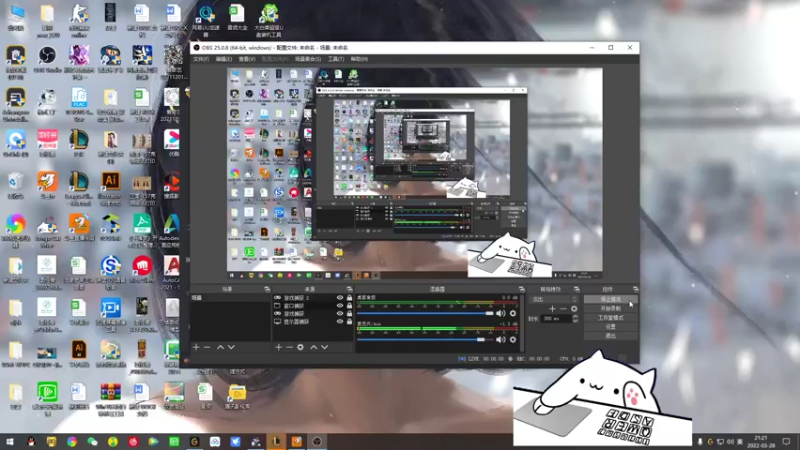800x450 pixels.
Task: Mute the 桌面音频 desktop audio speaker icon
Action: tap(501, 313)
